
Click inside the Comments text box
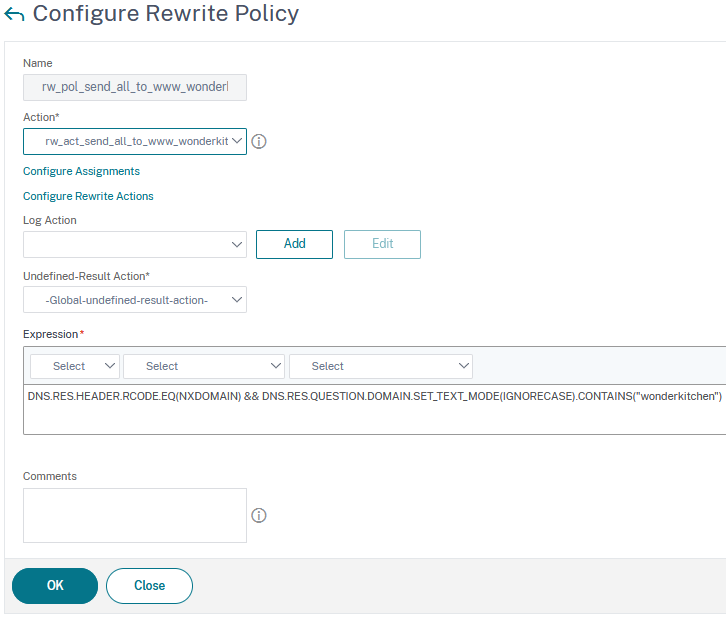[x=135, y=515]
